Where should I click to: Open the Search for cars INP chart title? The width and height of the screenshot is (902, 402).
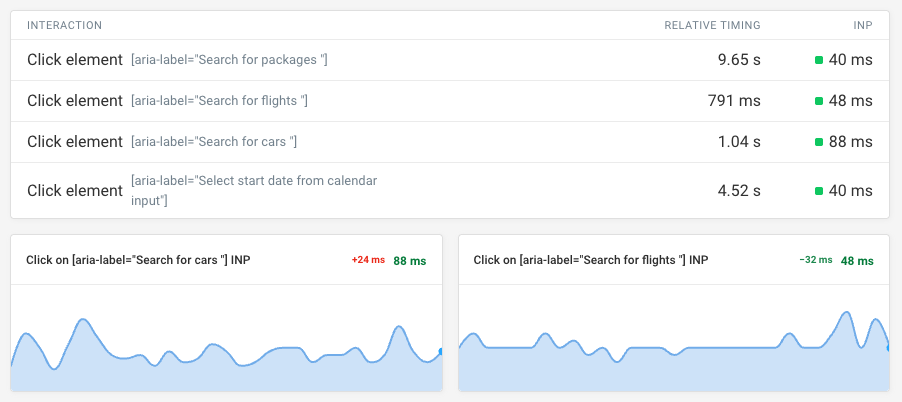(x=138, y=260)
